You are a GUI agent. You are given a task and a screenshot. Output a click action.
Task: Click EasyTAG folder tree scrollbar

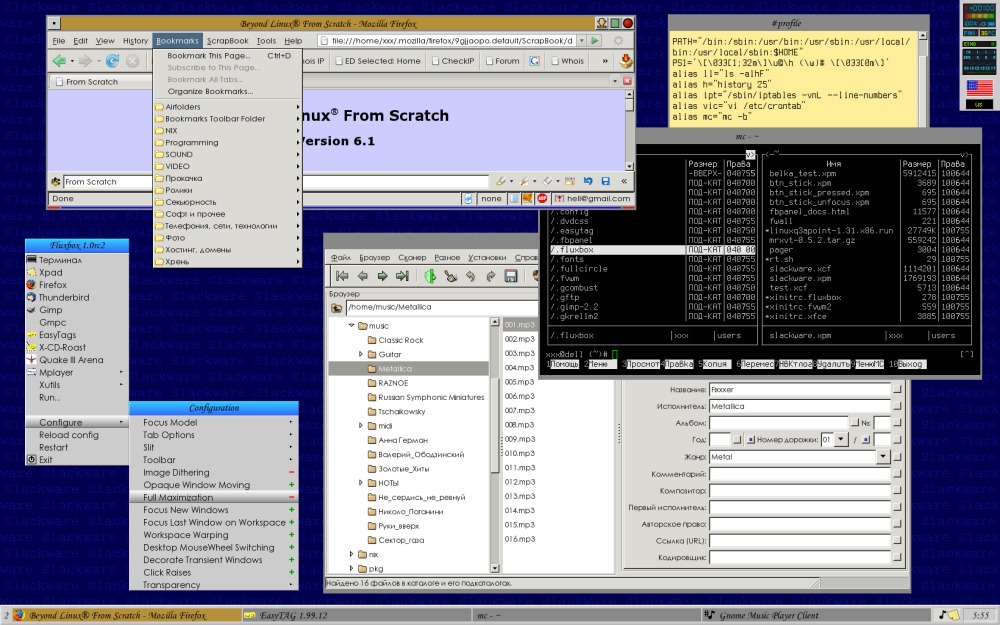pos(494,445)
